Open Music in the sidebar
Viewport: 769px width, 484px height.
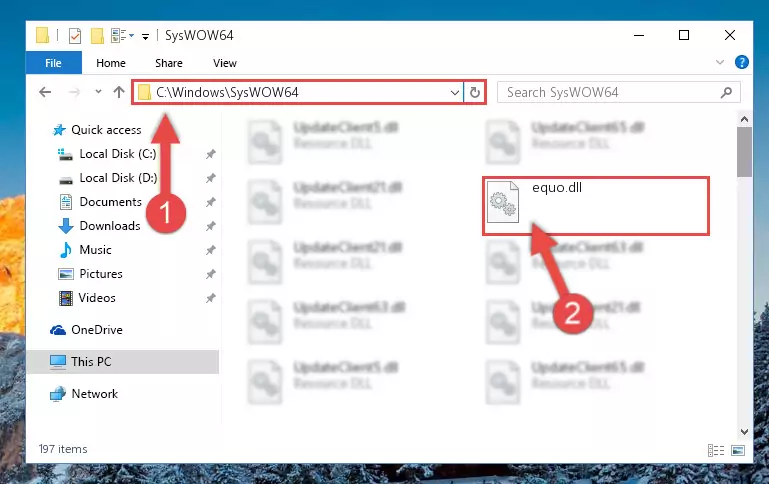tap(95, 250)
